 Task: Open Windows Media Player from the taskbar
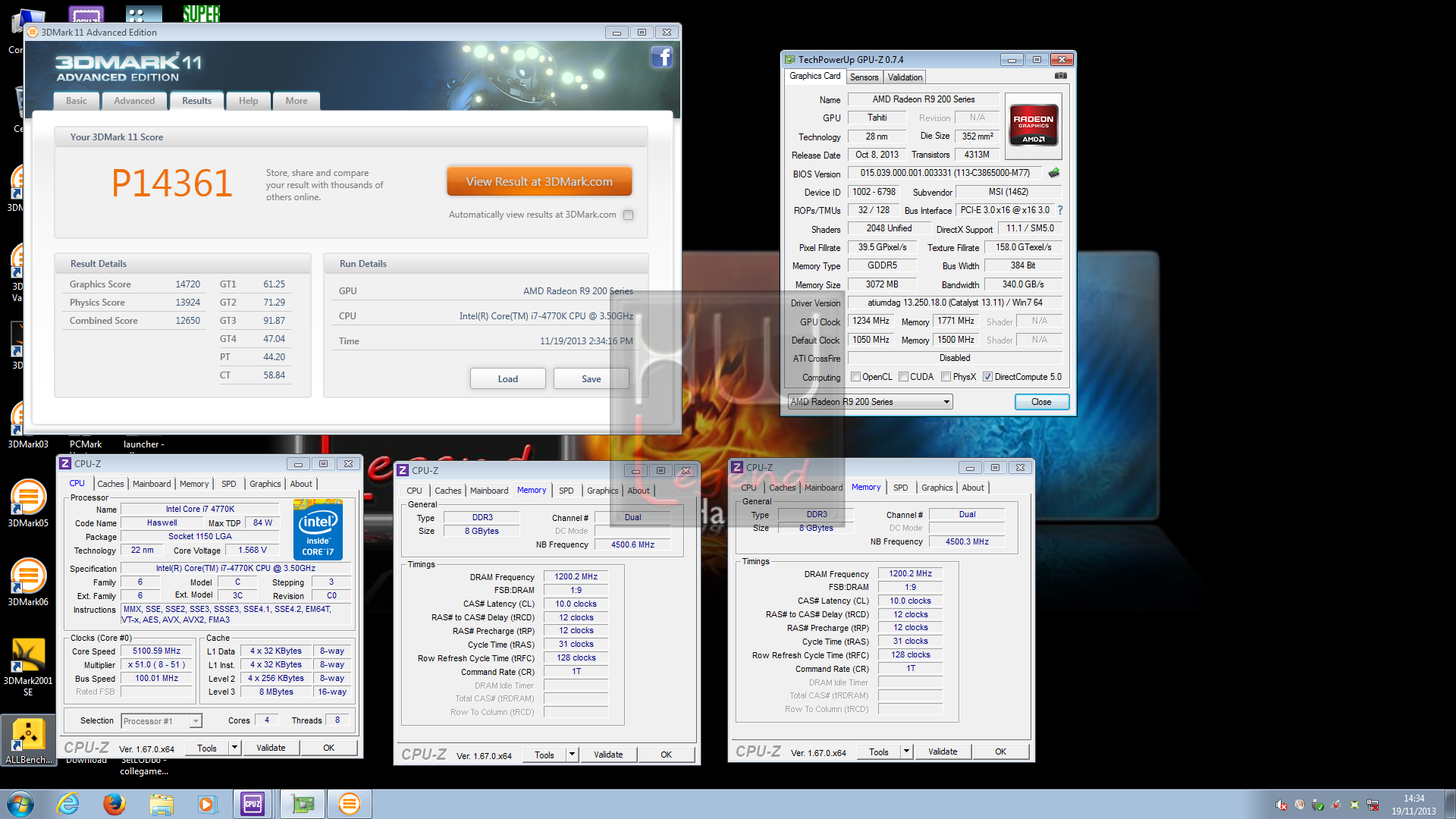(206, 804)
